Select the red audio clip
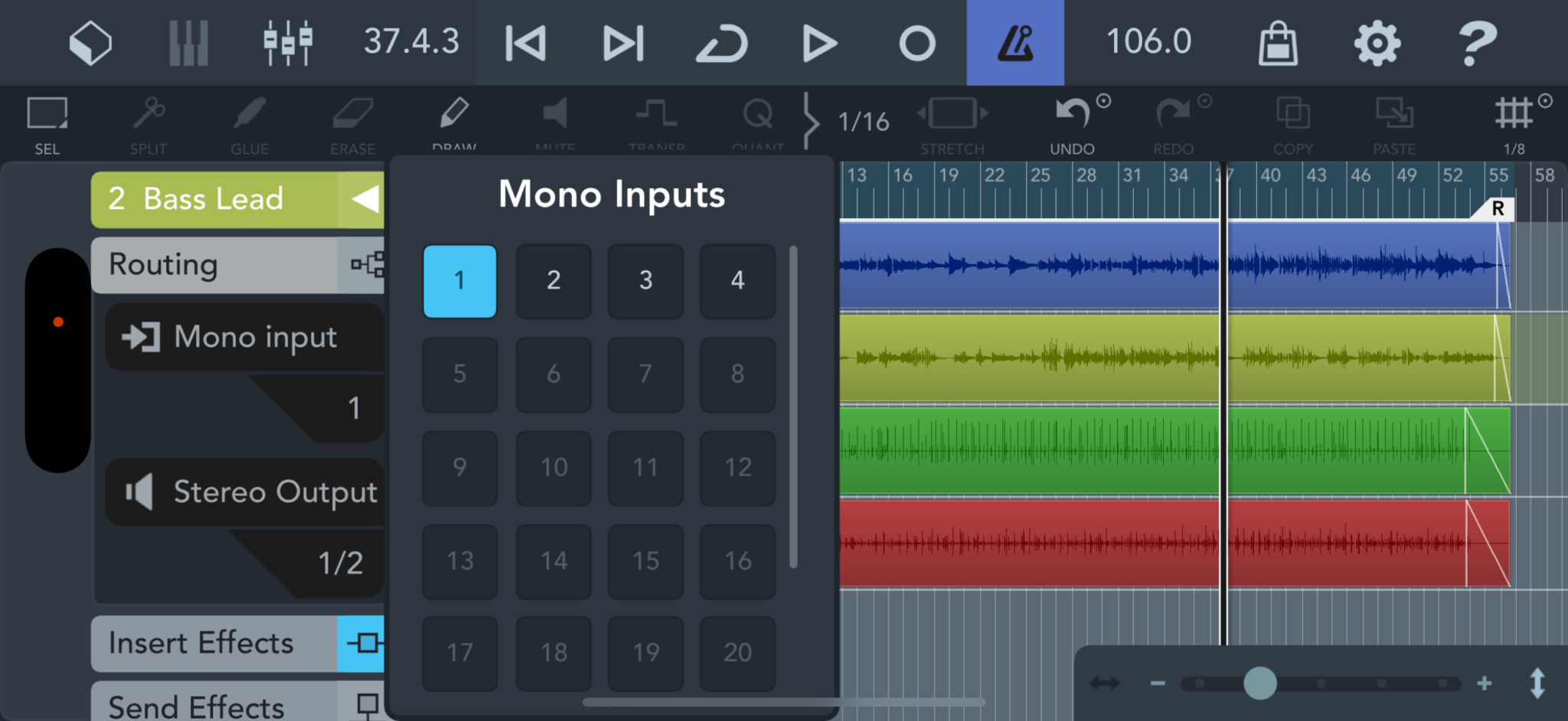Screen dimensions: 1568x721 click(x=1174, y=543)
